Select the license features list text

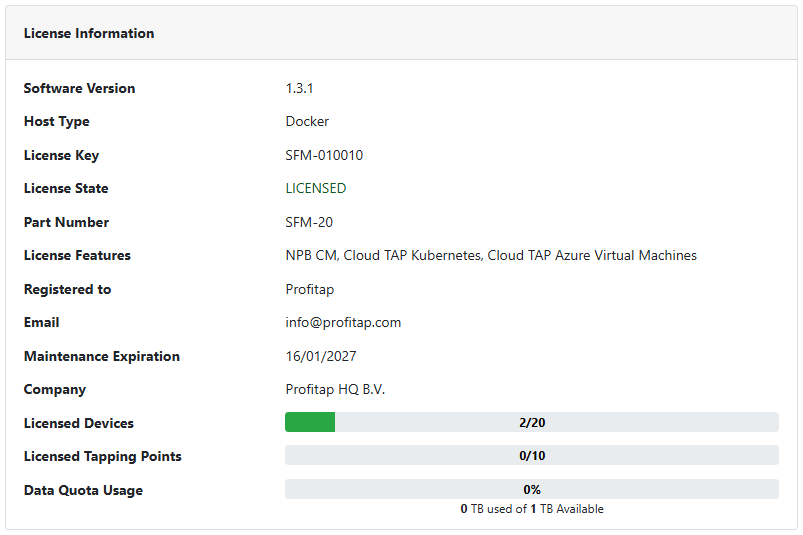point(491,255)
